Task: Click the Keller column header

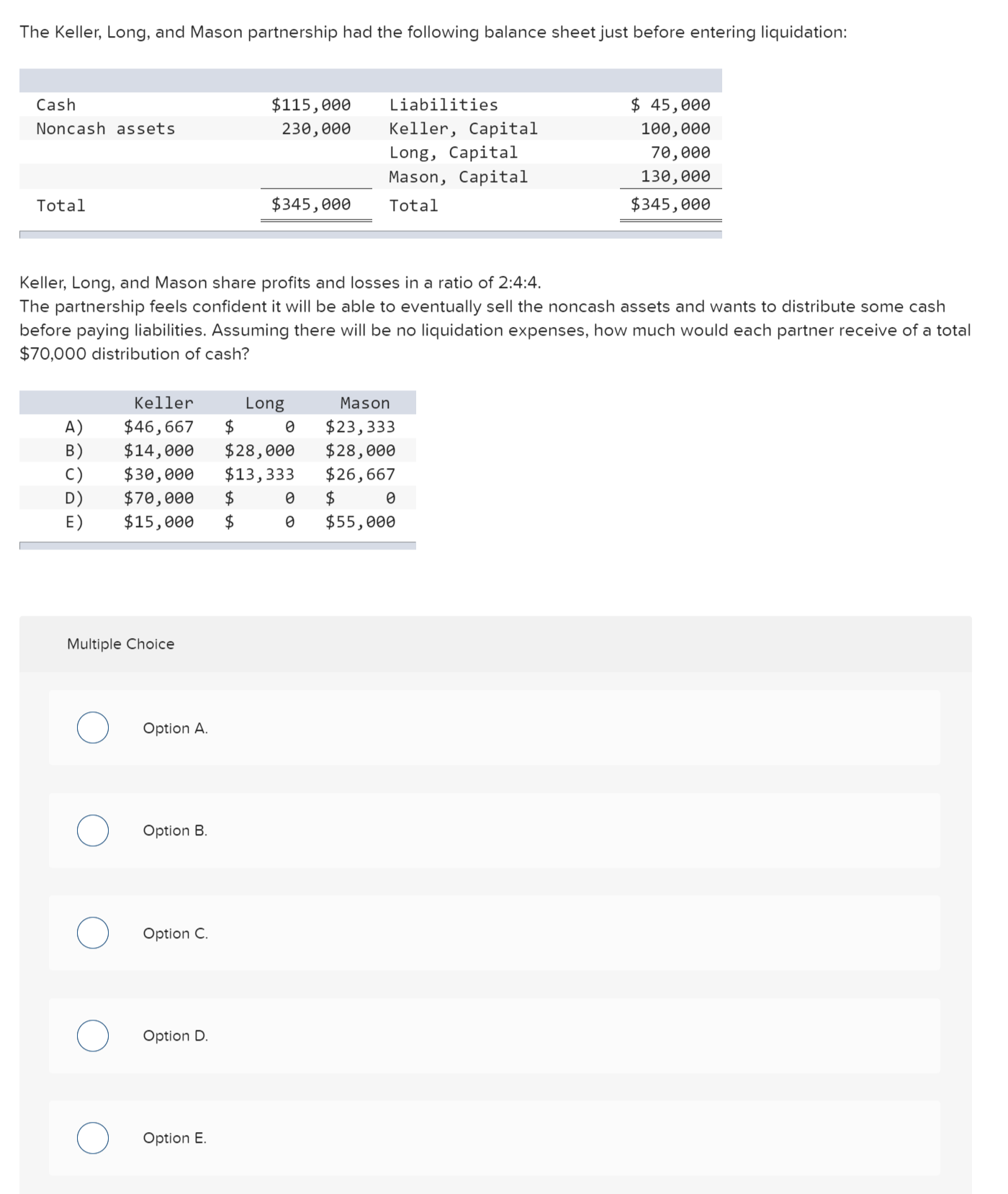Action: tap(163, 402)
